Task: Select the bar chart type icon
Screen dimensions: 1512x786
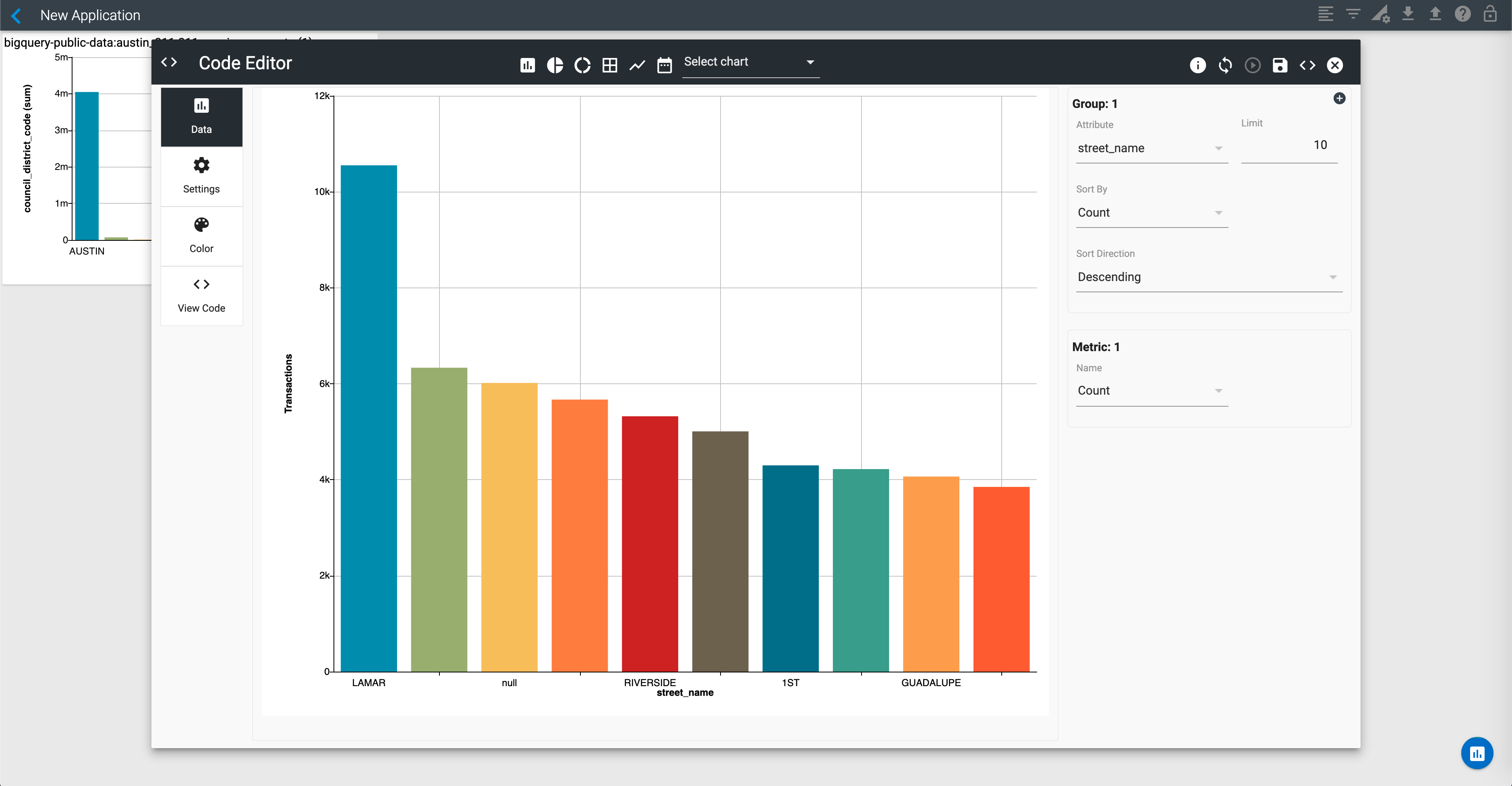Action: [x=528, y=65]
